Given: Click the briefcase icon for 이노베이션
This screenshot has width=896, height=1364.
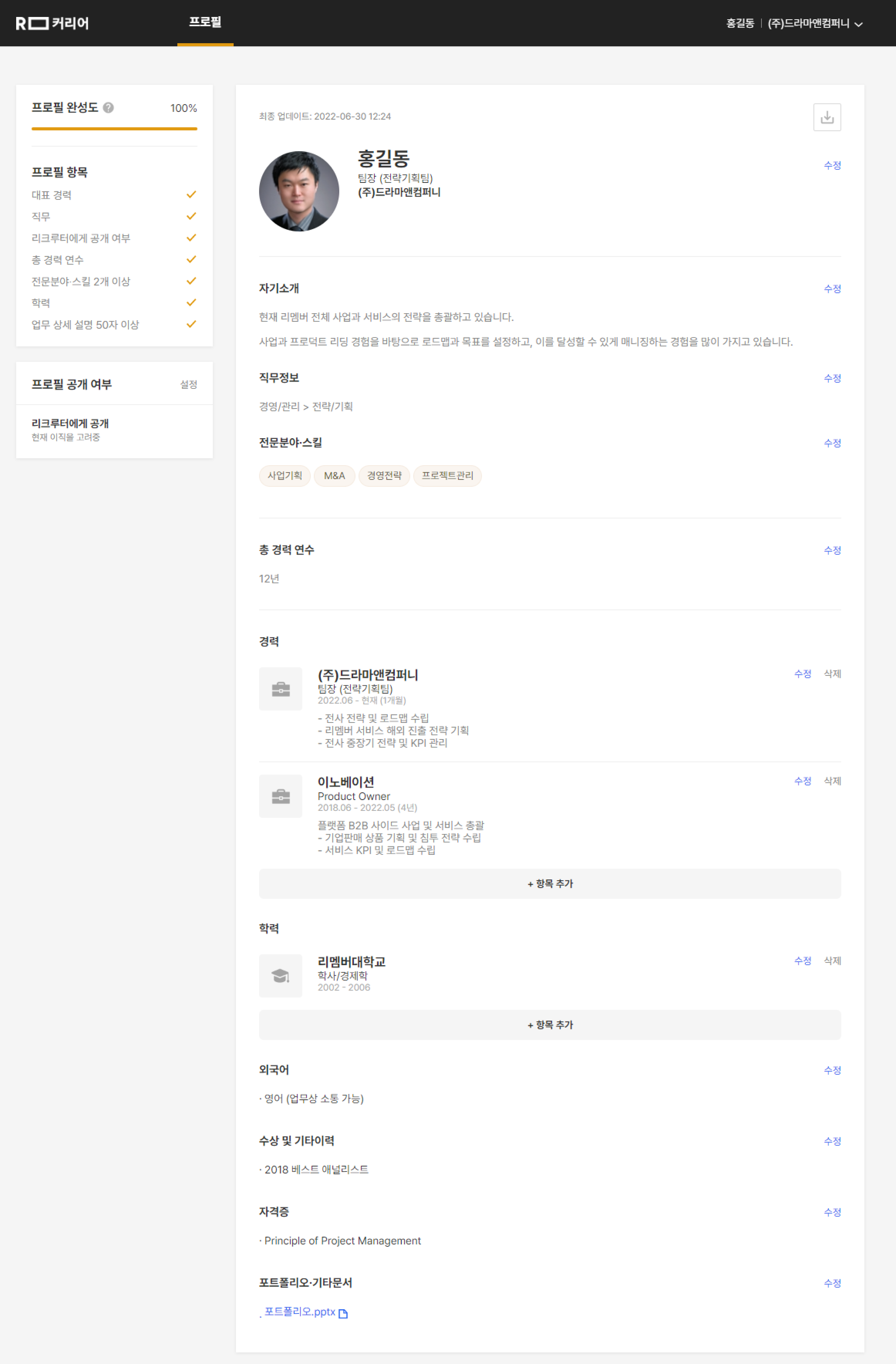Looking at the screenshot, I should click(x=280, y=796).
